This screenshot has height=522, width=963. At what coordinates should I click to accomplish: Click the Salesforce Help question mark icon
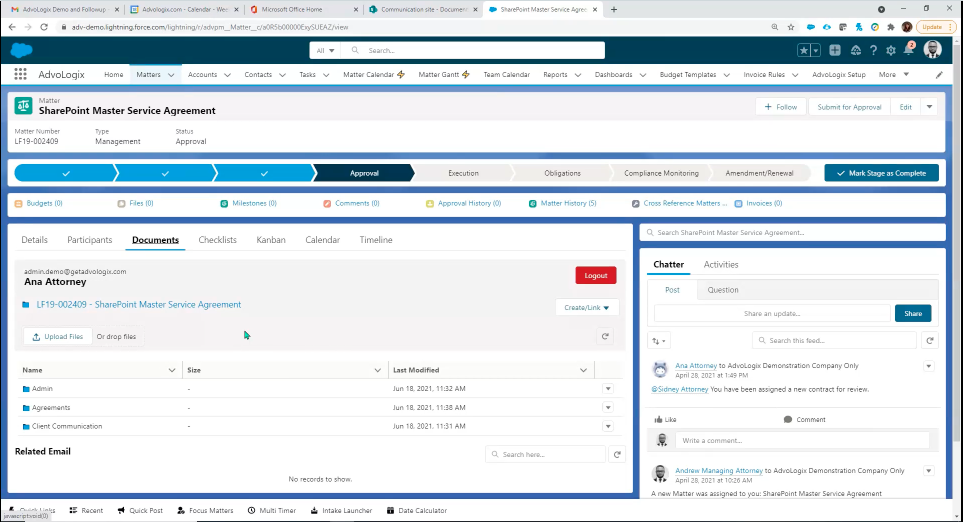pyautogui.click(x=874, y=50)
